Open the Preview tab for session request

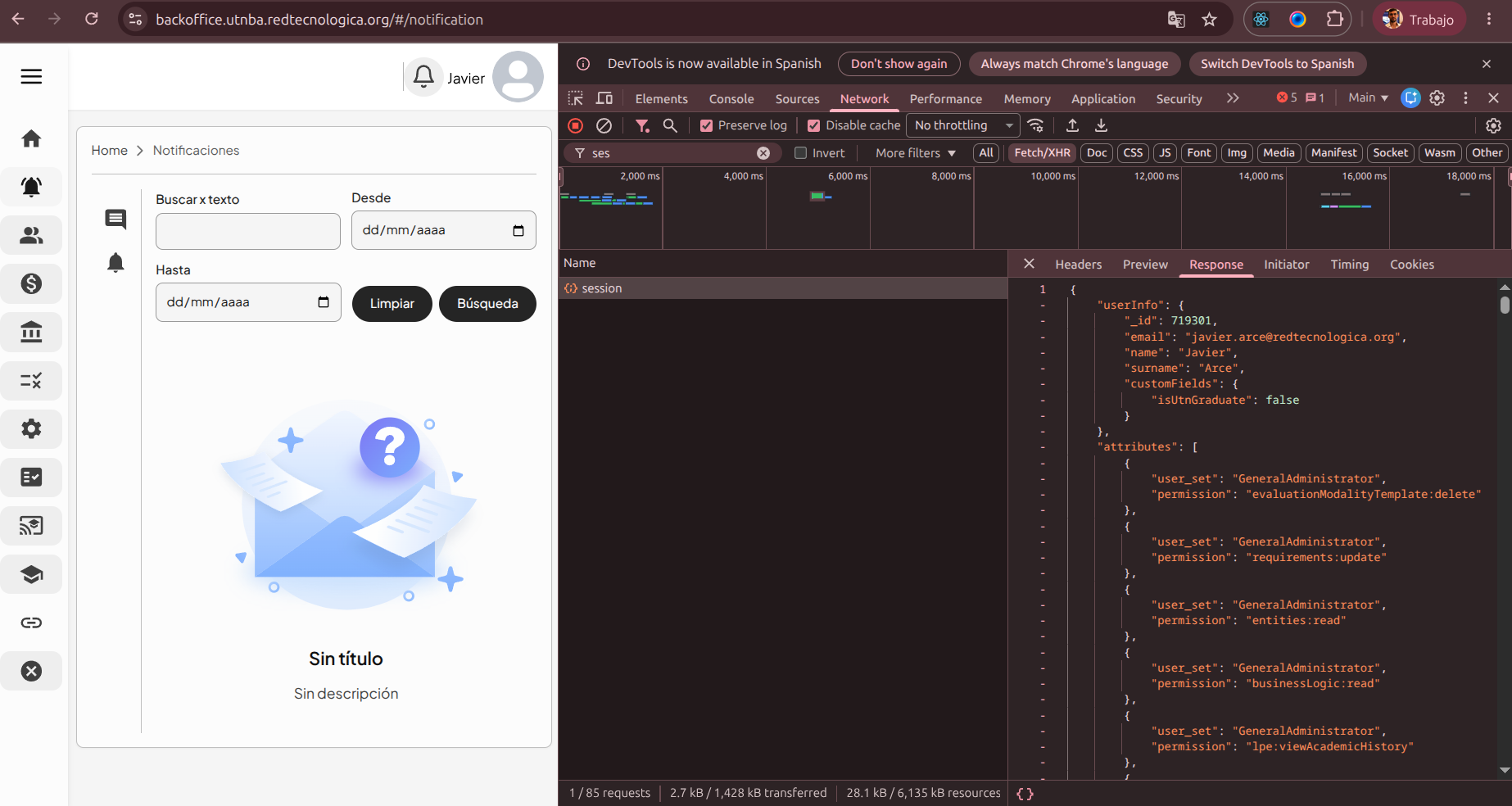[x=1145, y=265]
